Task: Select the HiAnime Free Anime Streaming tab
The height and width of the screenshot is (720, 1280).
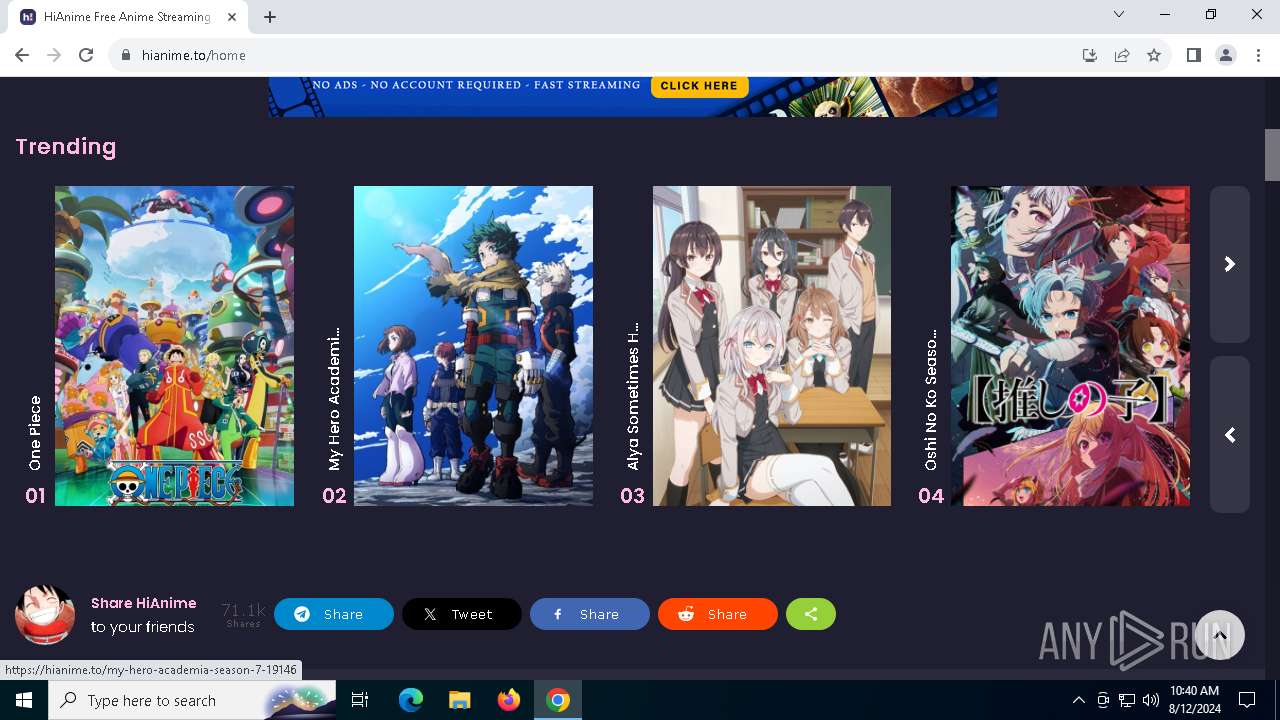Action: click(x=128, y=17)
